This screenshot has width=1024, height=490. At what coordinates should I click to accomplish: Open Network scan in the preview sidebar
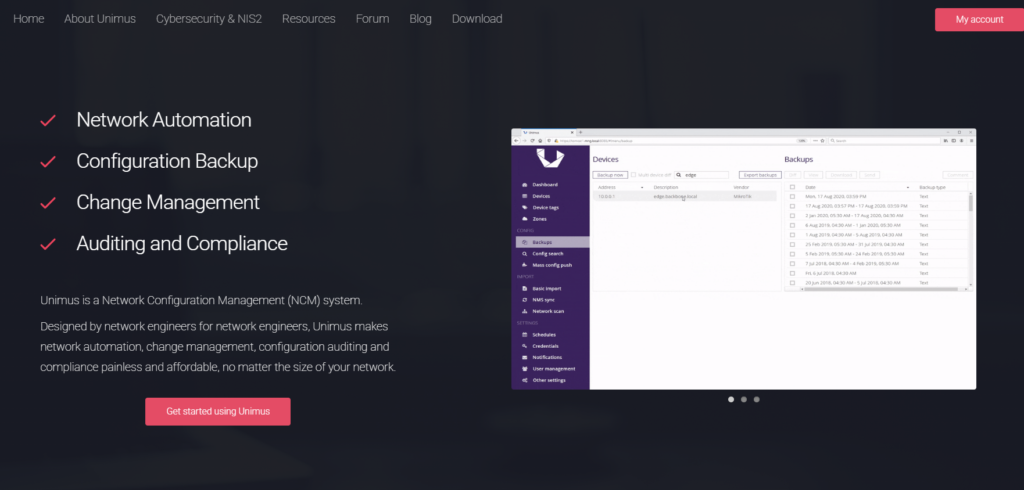pyautogui.click(x=543, y=311)
